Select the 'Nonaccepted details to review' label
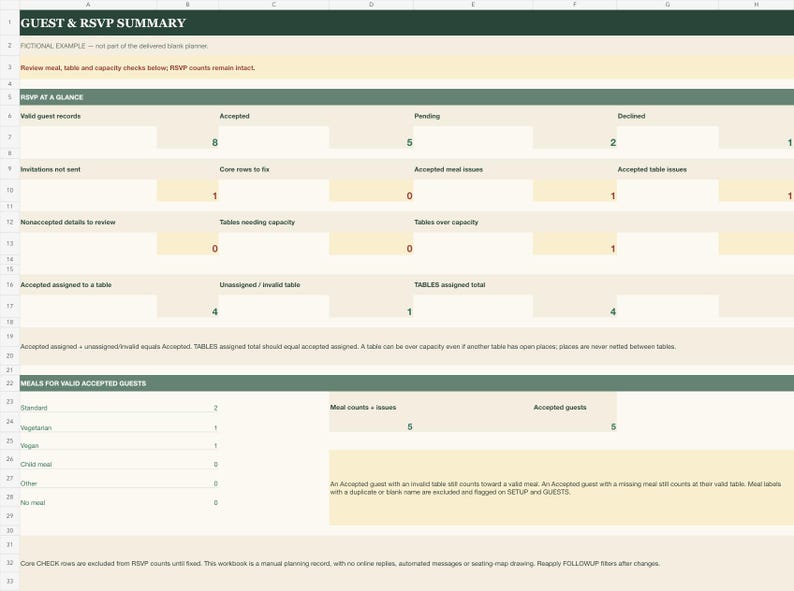 click(x=68, y=222)
